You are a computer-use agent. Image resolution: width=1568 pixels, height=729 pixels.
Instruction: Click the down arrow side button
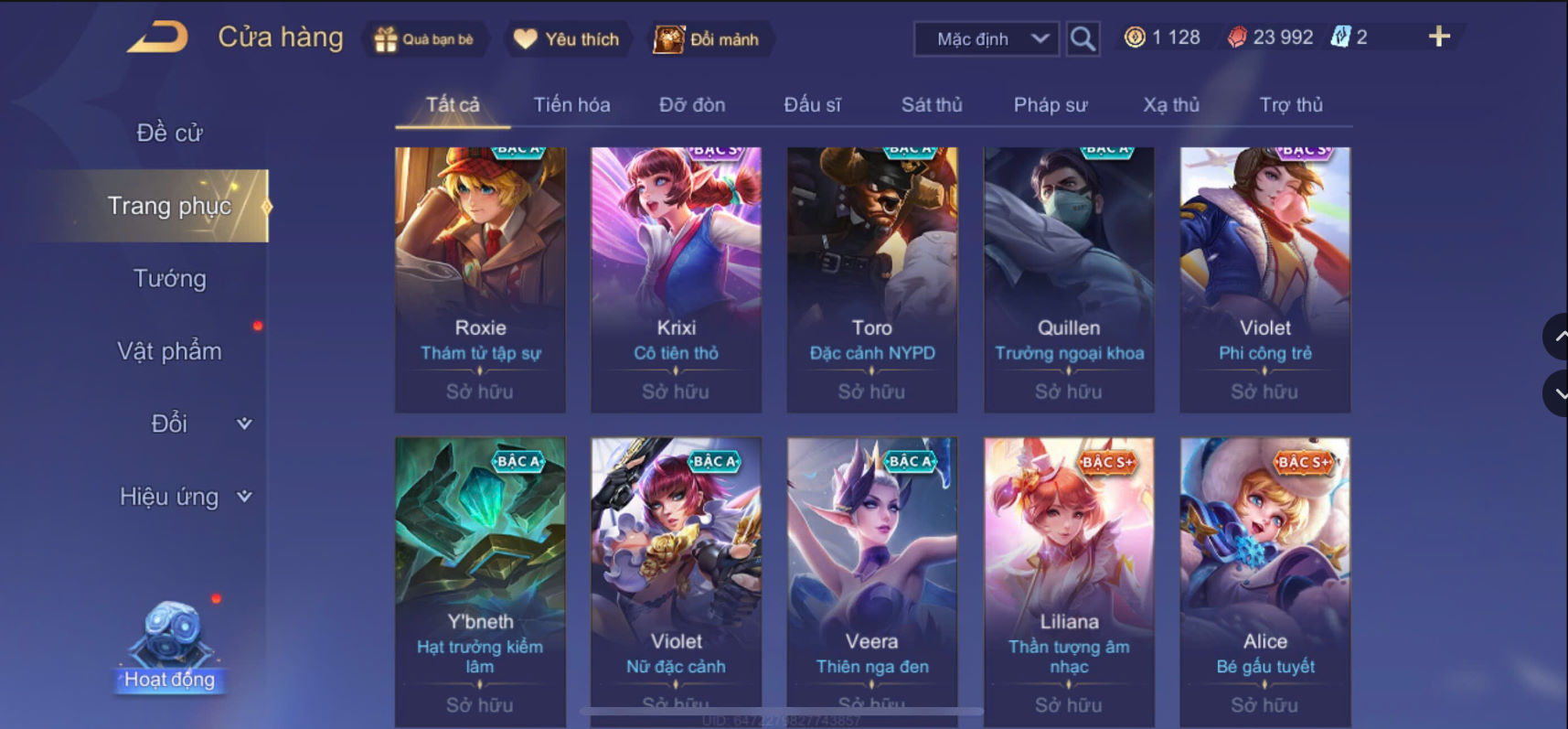coord(1556,393)
